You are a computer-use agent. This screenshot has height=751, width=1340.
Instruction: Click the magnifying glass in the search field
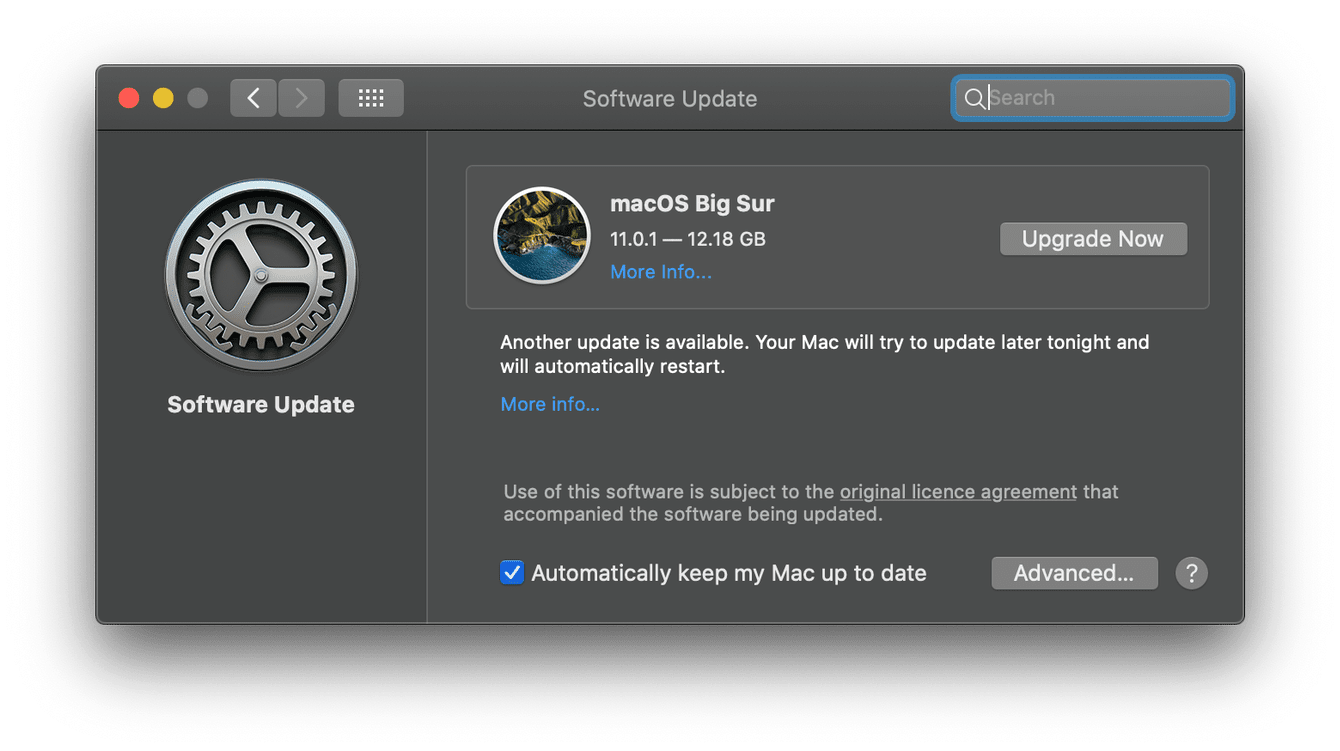pos(975,98)
